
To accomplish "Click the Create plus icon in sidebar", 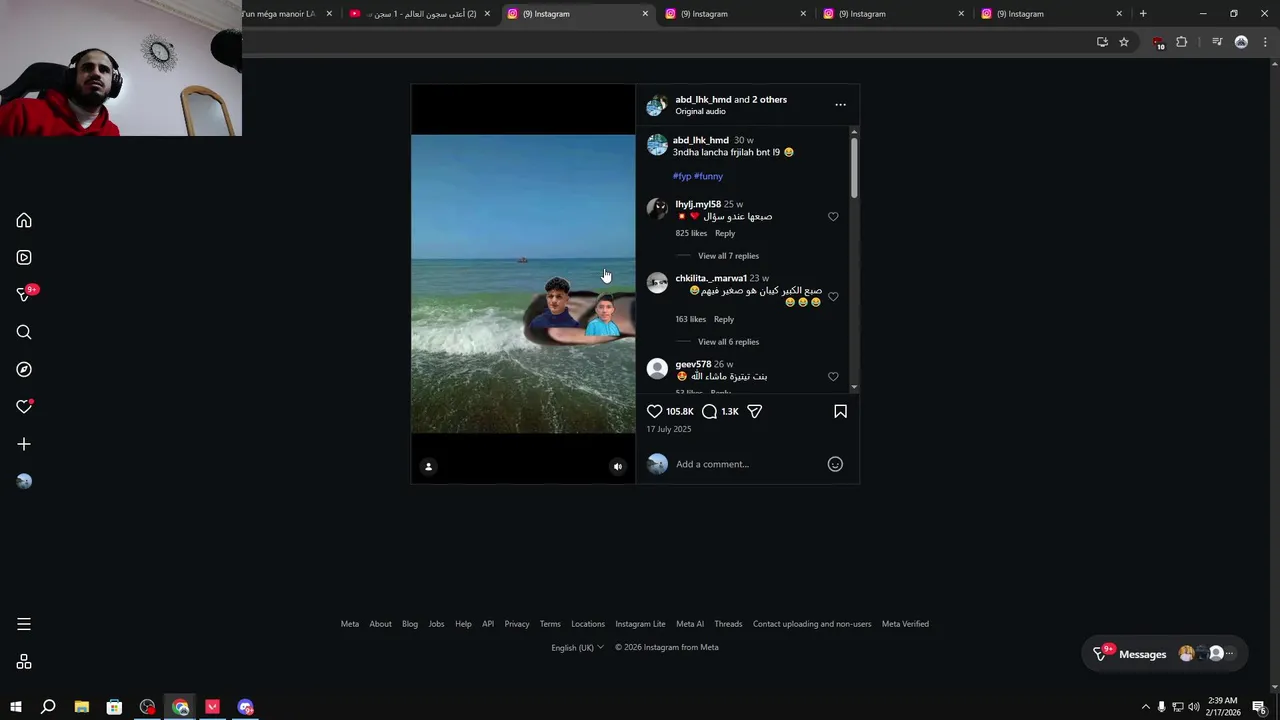I will [x=24, y=444].
